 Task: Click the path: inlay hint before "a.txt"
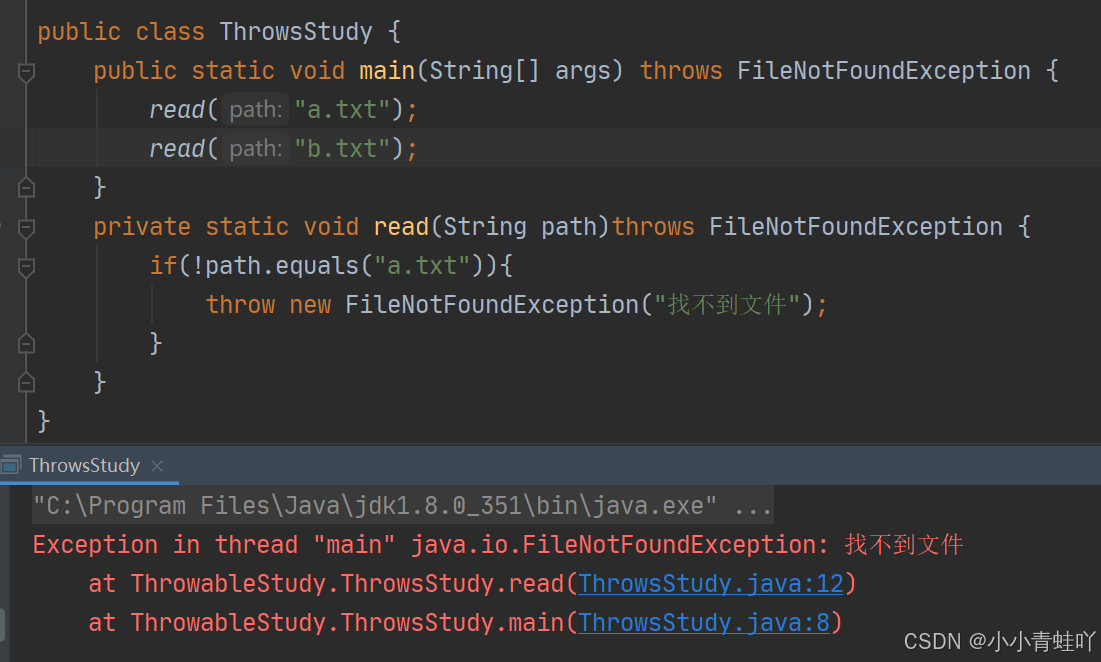coord(254,109)
